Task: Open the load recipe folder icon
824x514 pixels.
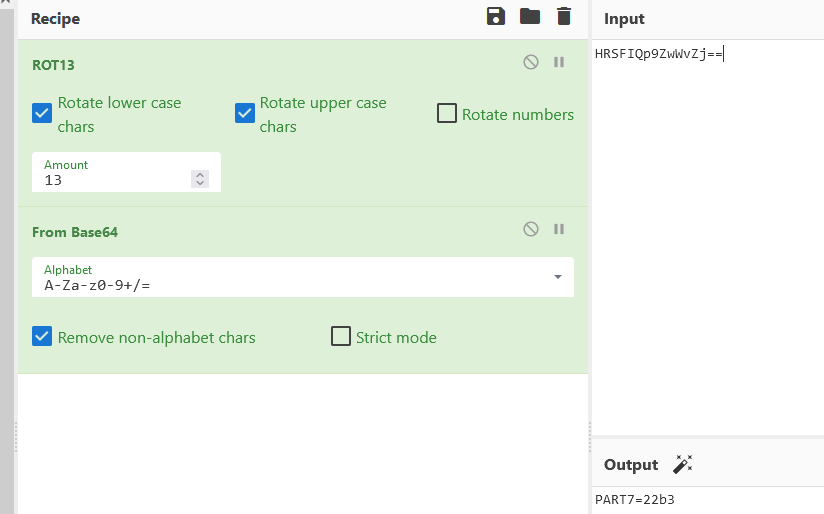Action: (x=530, y=17)
